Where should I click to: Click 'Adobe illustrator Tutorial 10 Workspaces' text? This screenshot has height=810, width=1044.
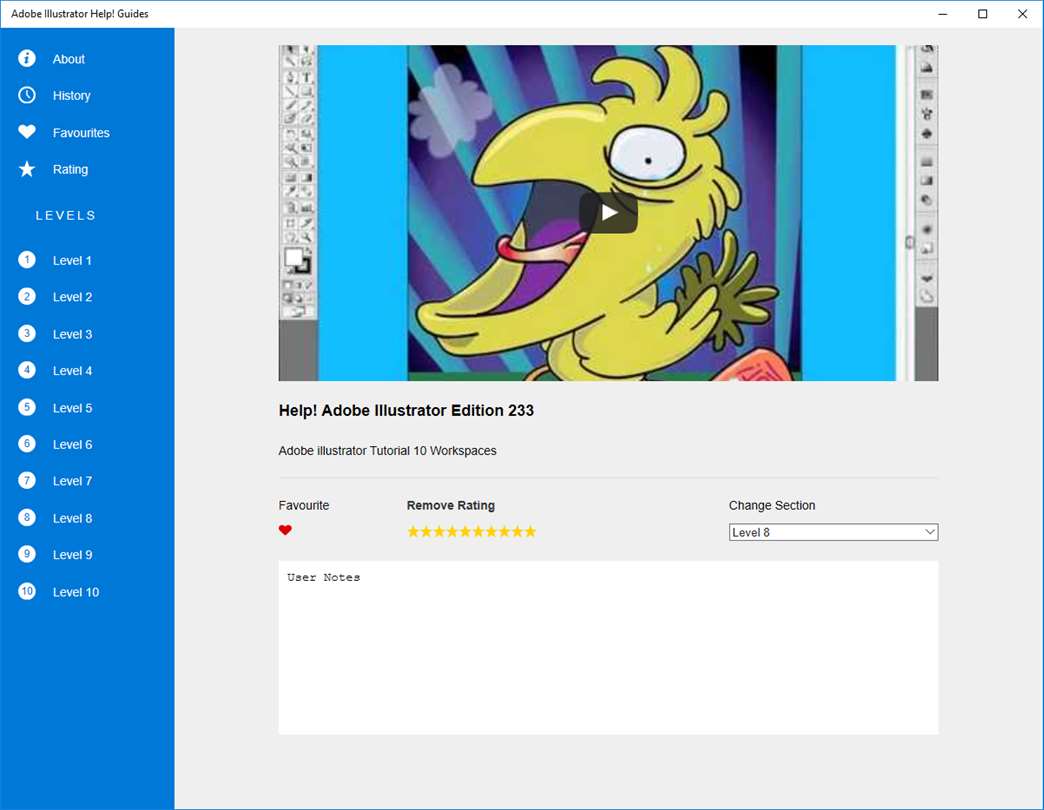pos(388,451)
